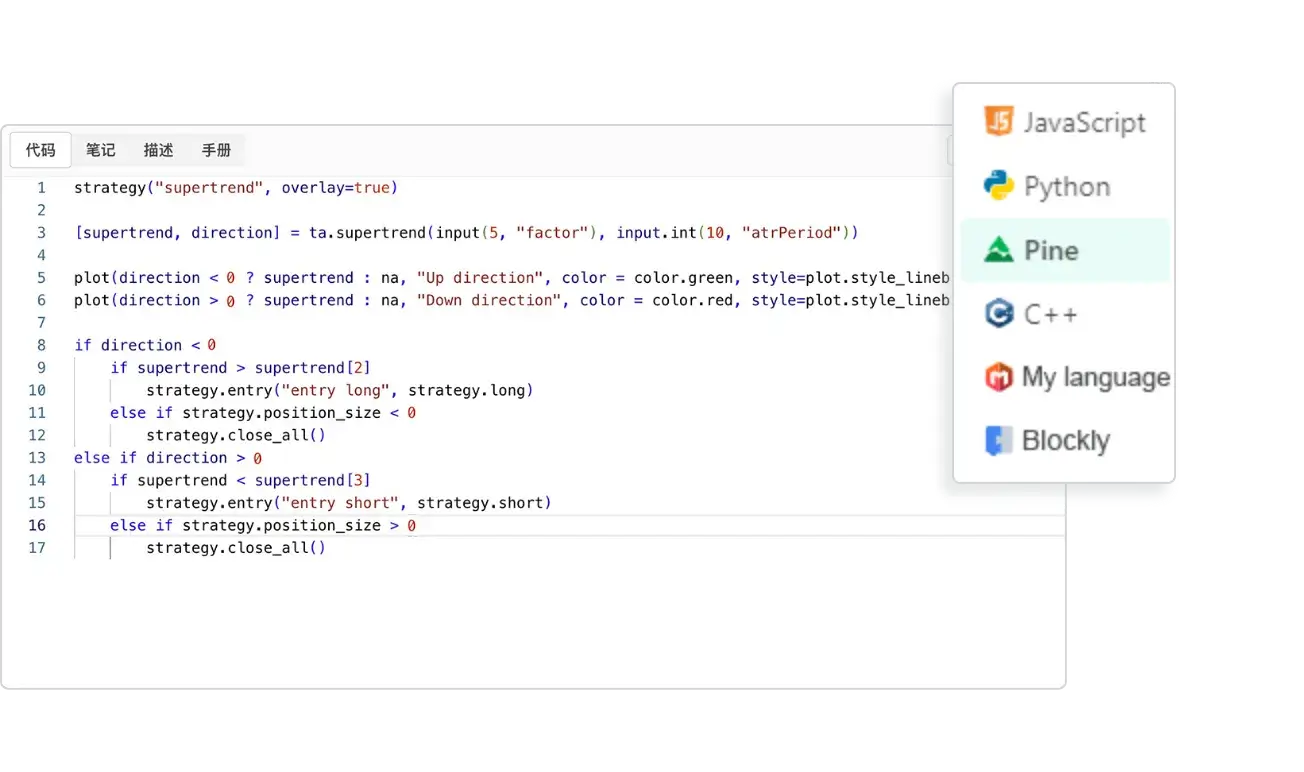Choose C++ from the language list
The height and width of the screenshot is (772, 1304).
pyautogui.click(x=1064, y=314)
